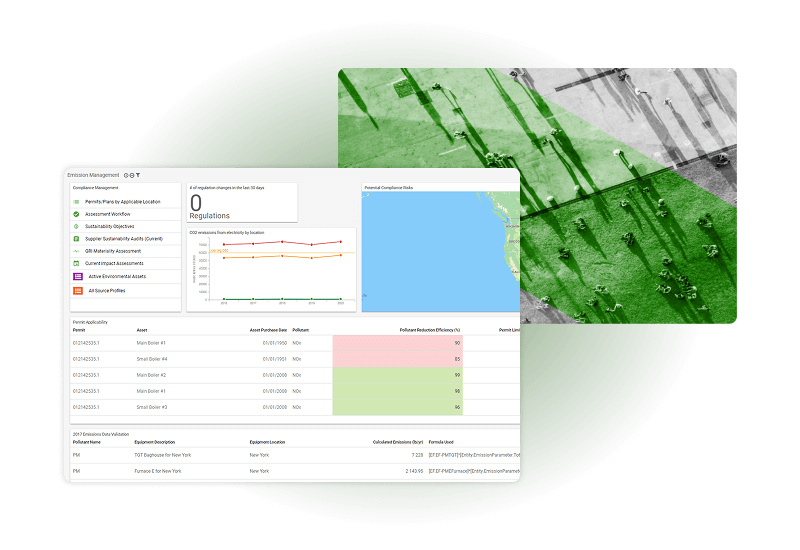The height and width of the screenshot is (550, 800).
Task: Click the Potential Compliance Risks map
Action: [440, 250]
